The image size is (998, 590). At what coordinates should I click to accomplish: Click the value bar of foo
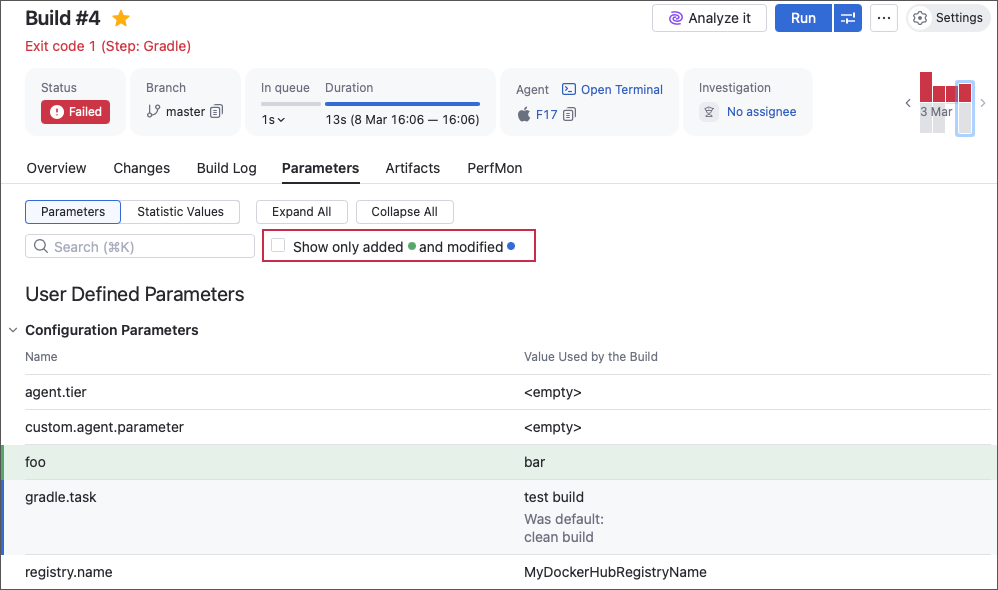(x=535, y=462)
